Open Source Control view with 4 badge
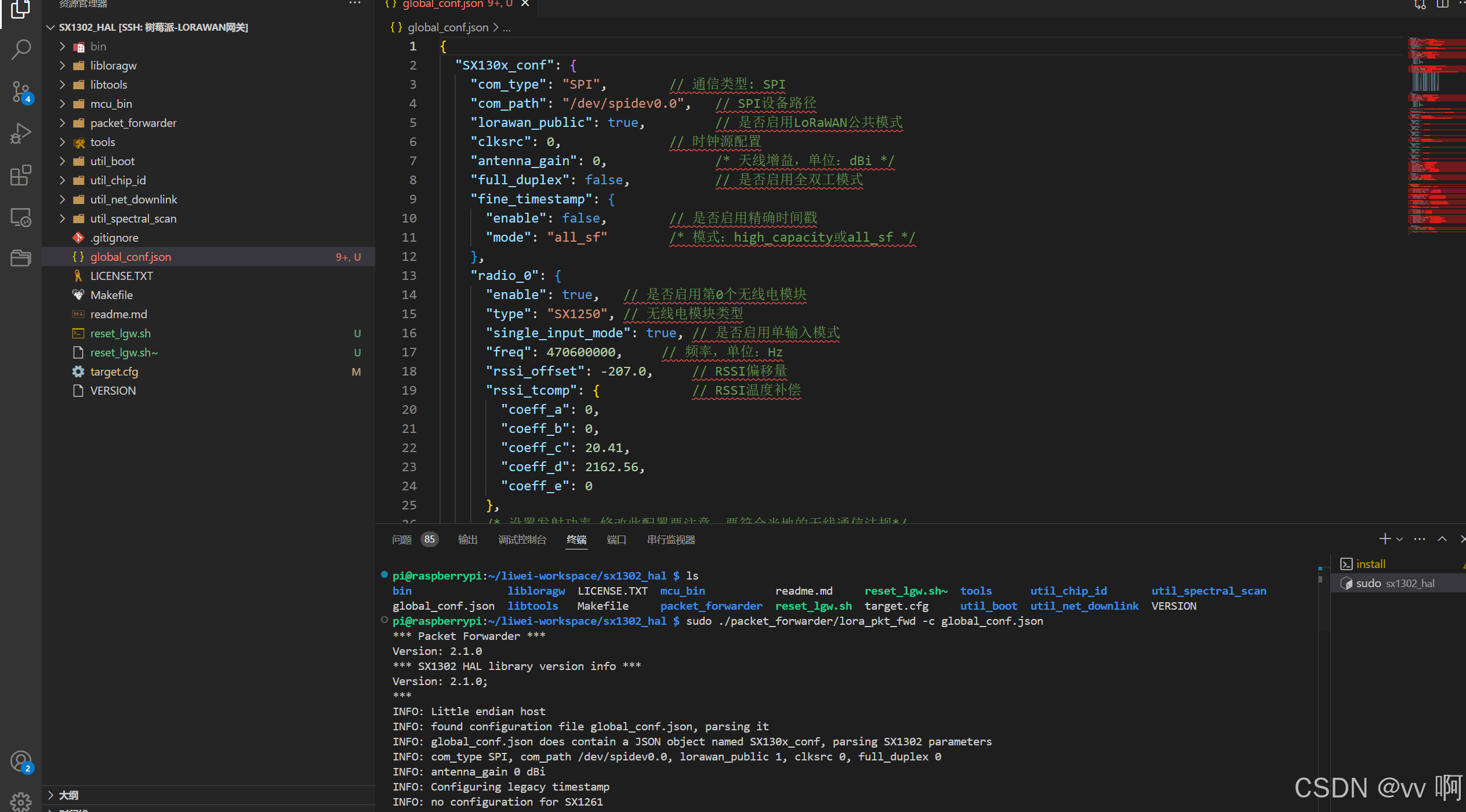This screenshot has width=1466, height=812. 21,92
